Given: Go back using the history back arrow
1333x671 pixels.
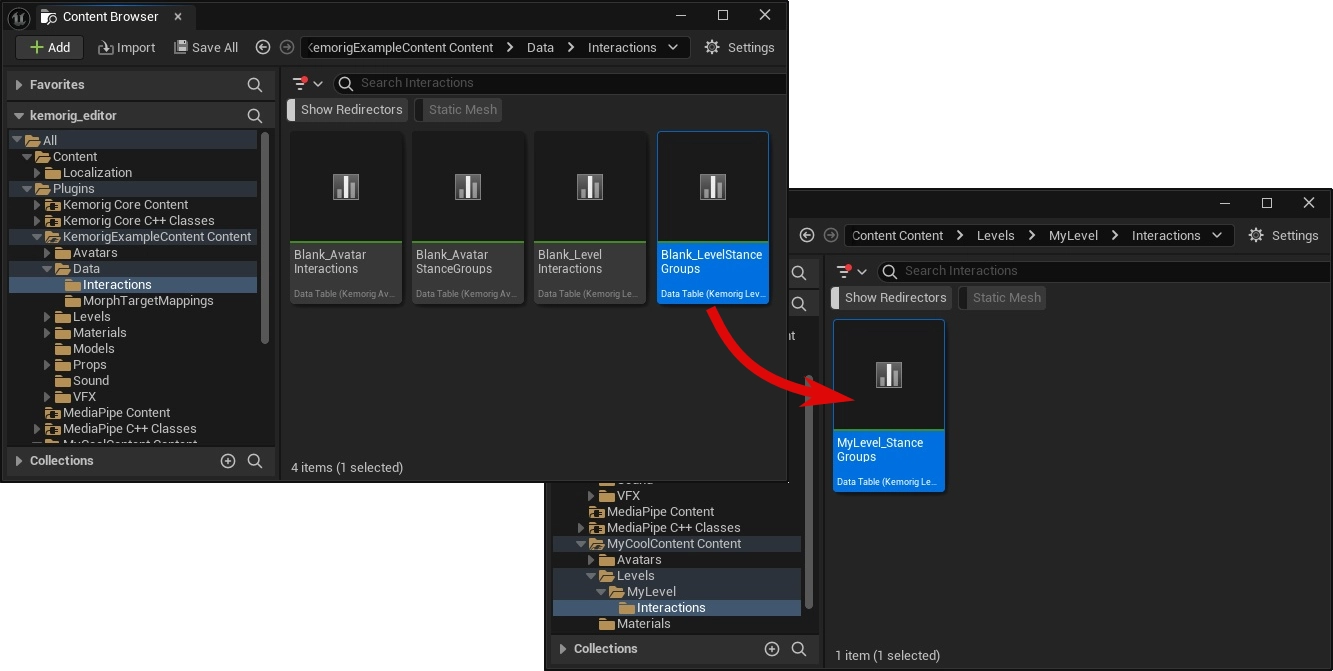Looking at the screenshot, I should tap(263, 47).
